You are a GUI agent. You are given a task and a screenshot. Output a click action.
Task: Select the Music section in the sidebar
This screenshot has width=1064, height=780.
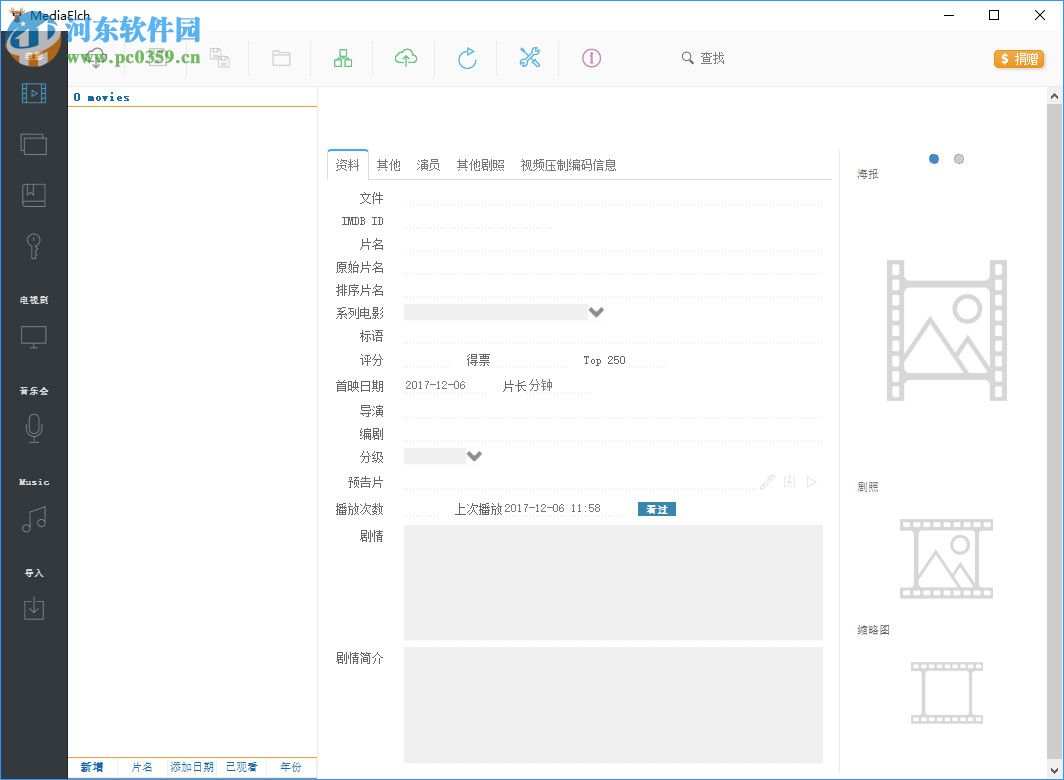tap(34, 519)
